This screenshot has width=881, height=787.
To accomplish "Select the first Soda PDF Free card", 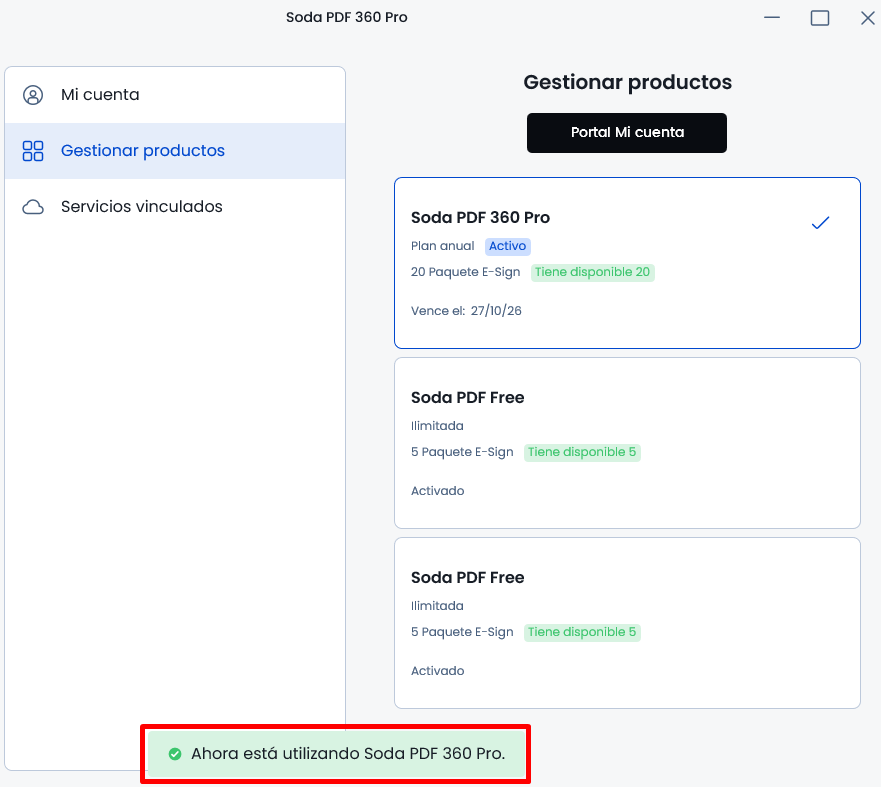I will pyautogui.click(x=627, y=443).
